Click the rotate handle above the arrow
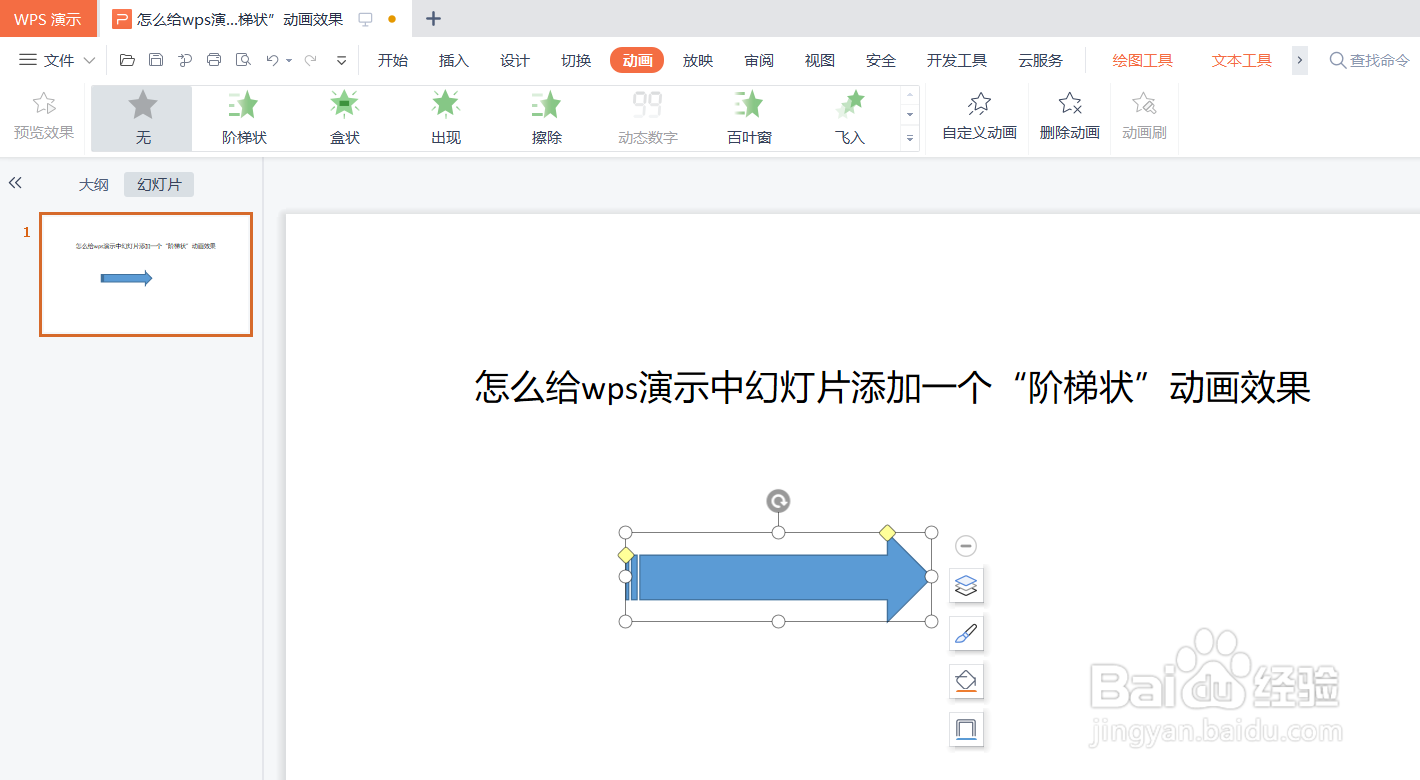 tap(778, 501)
